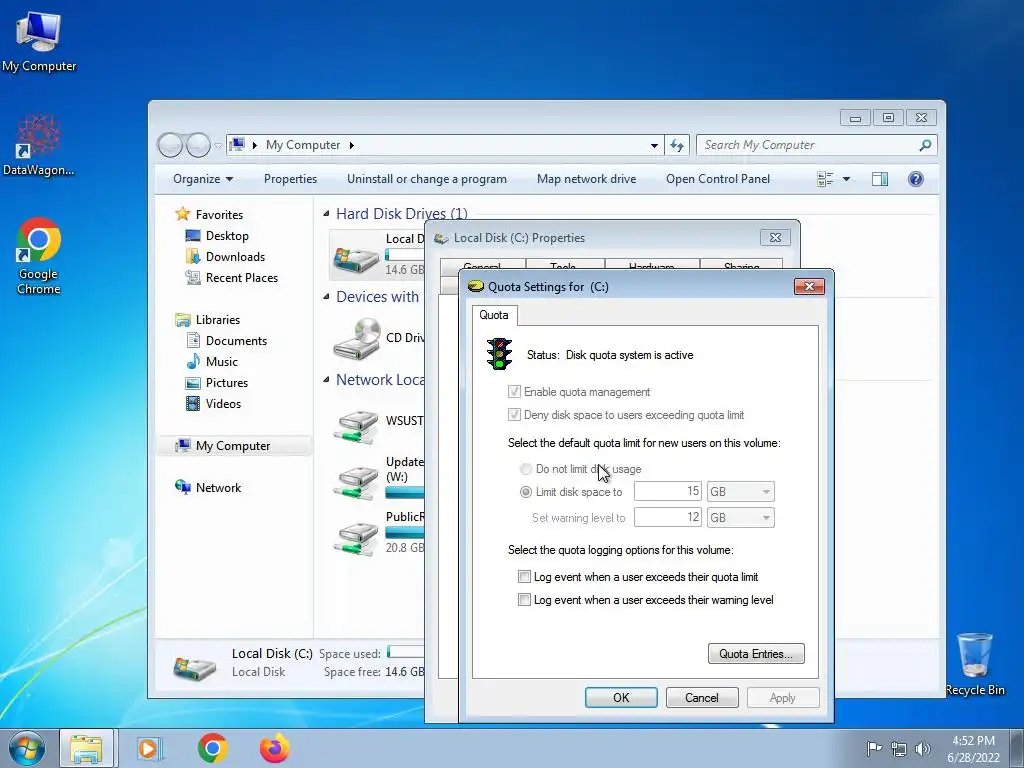Click the My Computer breadcrumb in address bar
Viewport: 1024px width, 768px height.
click(x=303, y=145)
